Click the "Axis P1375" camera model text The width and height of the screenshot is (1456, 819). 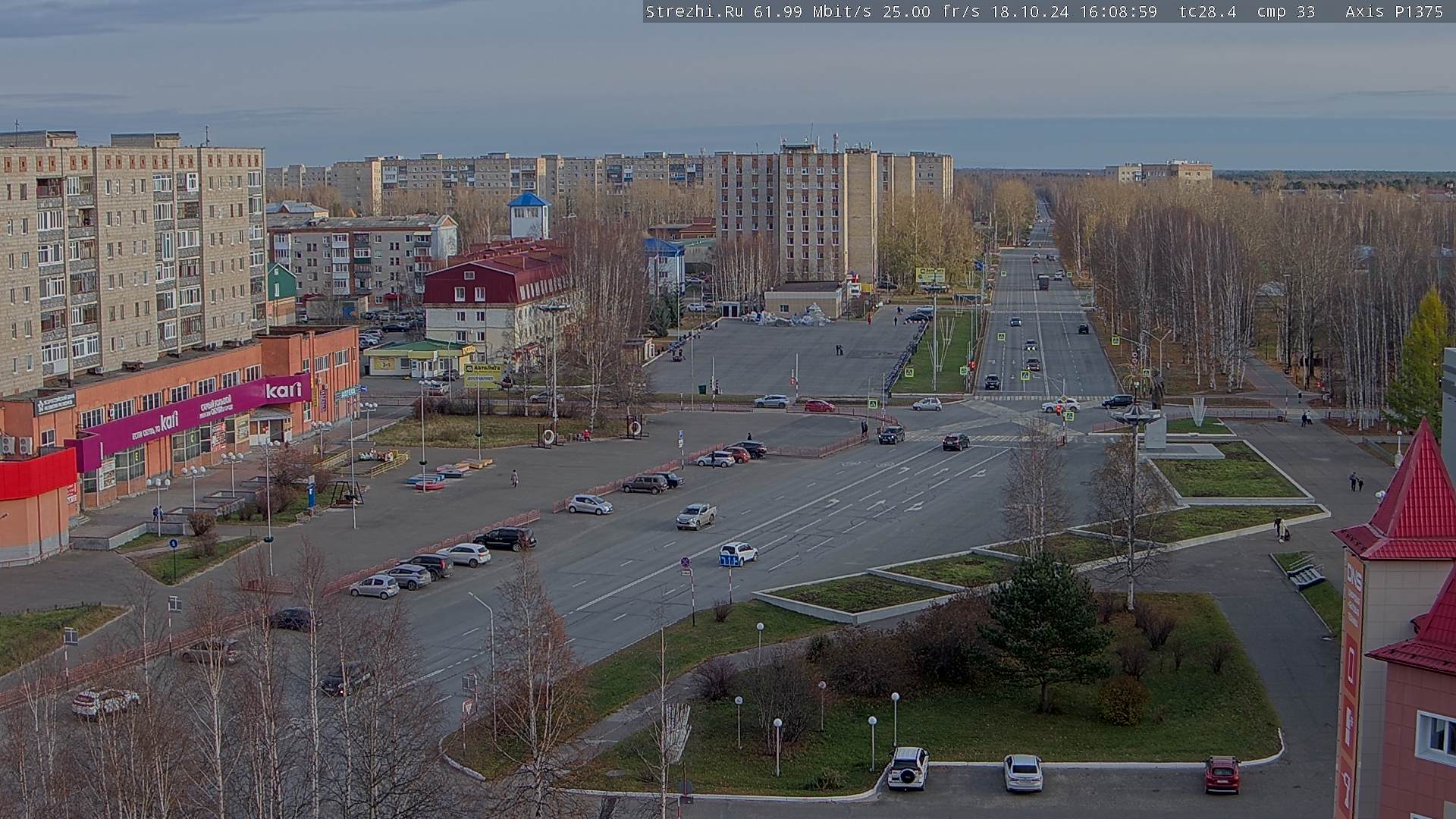pyautogui.click(x=1394, y=11)
